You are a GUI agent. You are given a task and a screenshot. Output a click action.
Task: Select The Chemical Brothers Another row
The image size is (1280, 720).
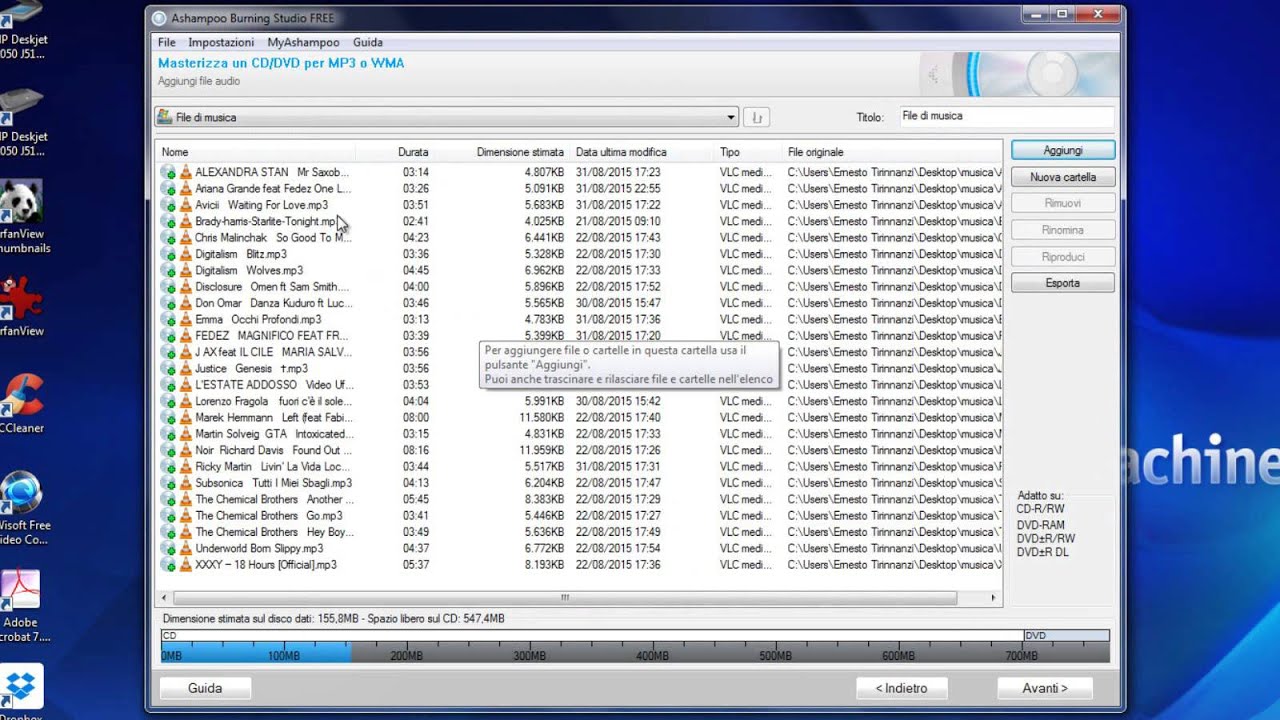tap(580, 499)
